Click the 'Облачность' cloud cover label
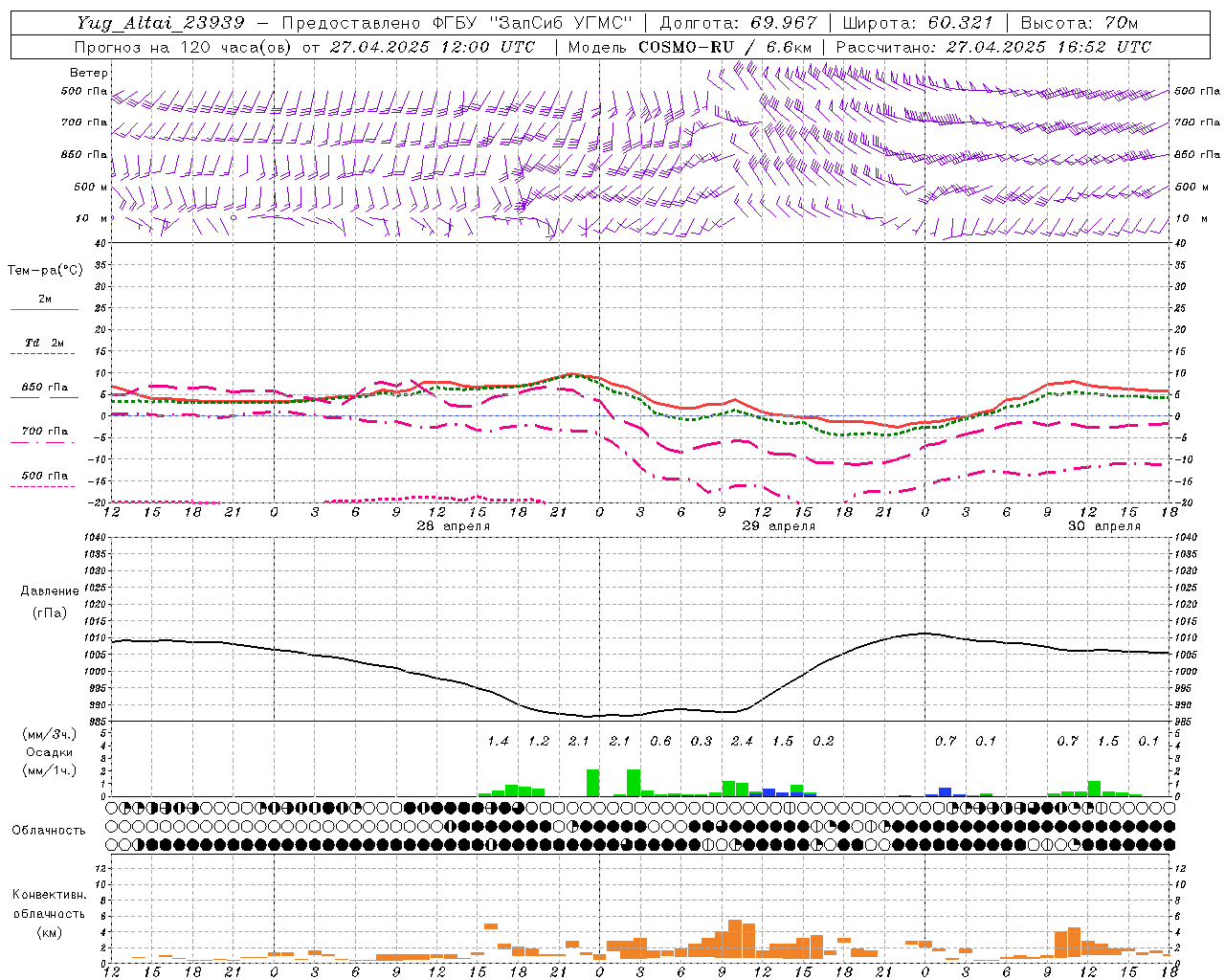This screenshot has height=980, width=1225. [49, 831]
